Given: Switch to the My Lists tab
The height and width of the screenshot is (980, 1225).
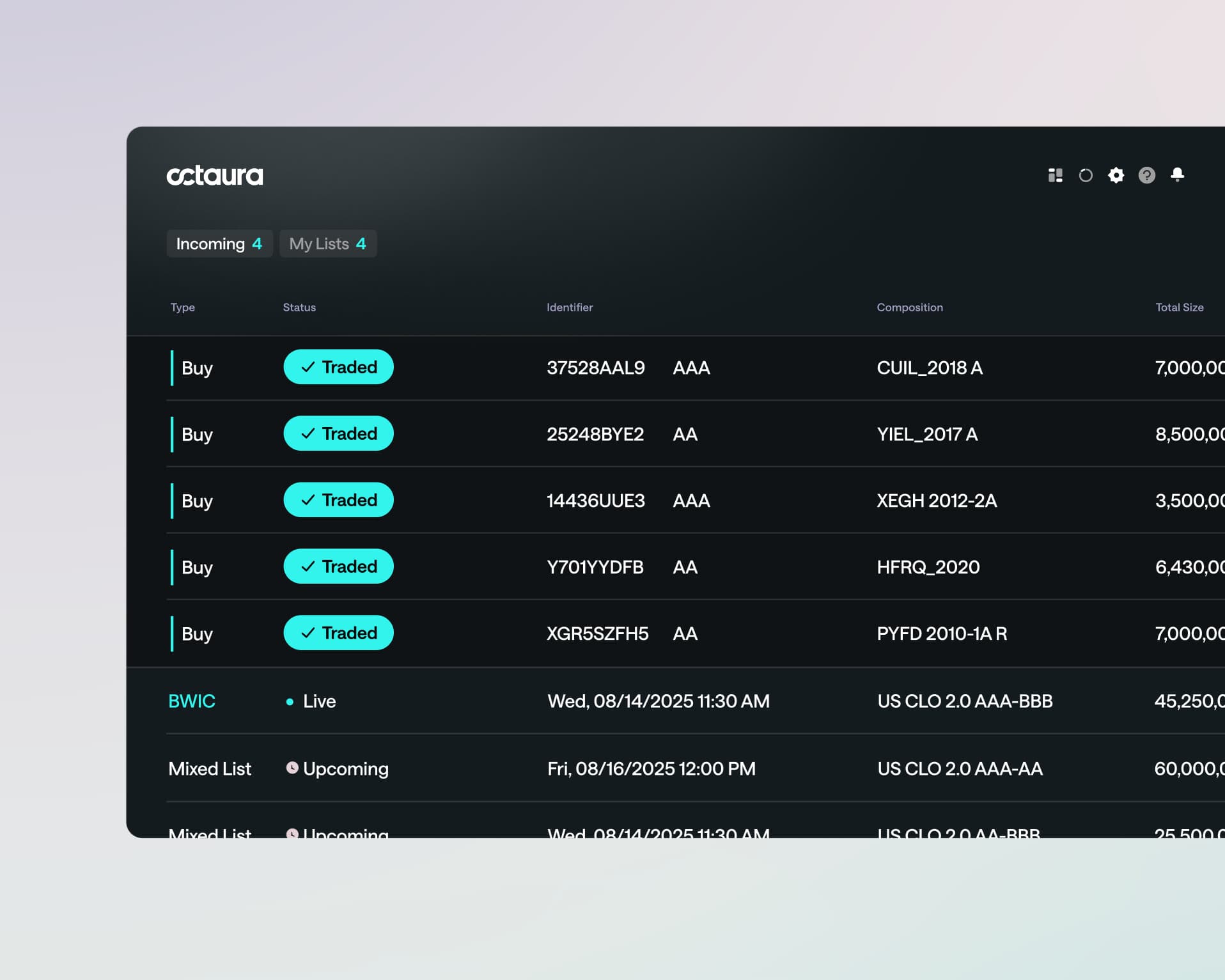Looking at the screenshot, I should pyautogui.click(x=327, y=244).
